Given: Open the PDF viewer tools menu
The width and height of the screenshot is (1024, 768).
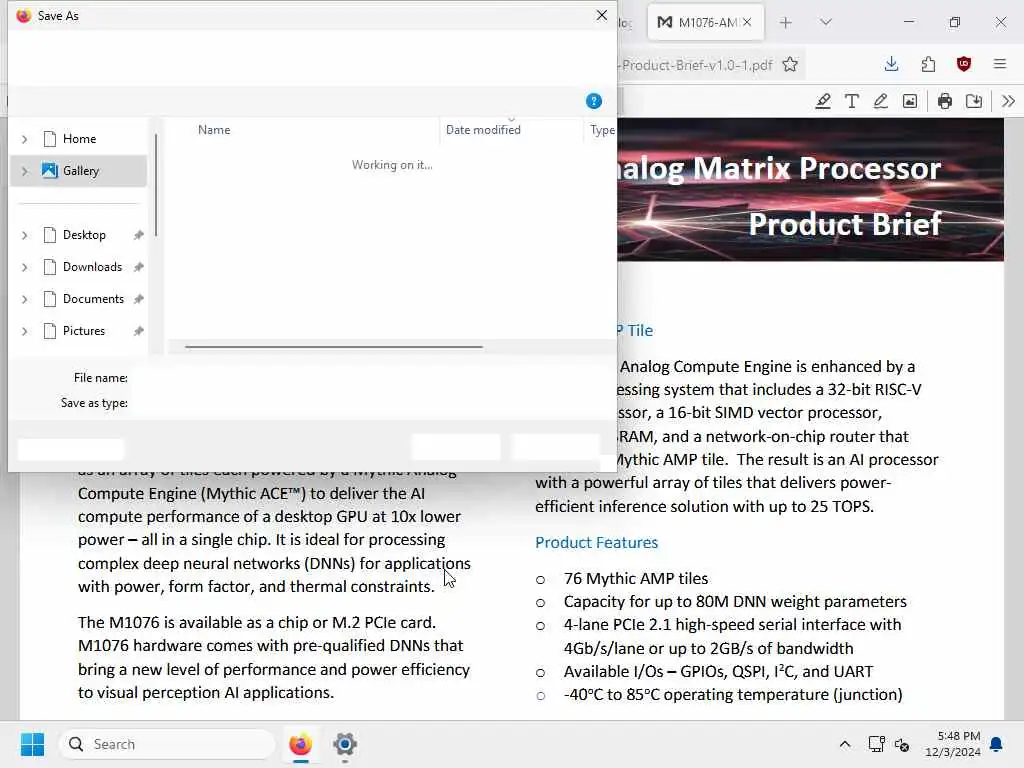Looking at the screenshot, I should click(1008, 101).
